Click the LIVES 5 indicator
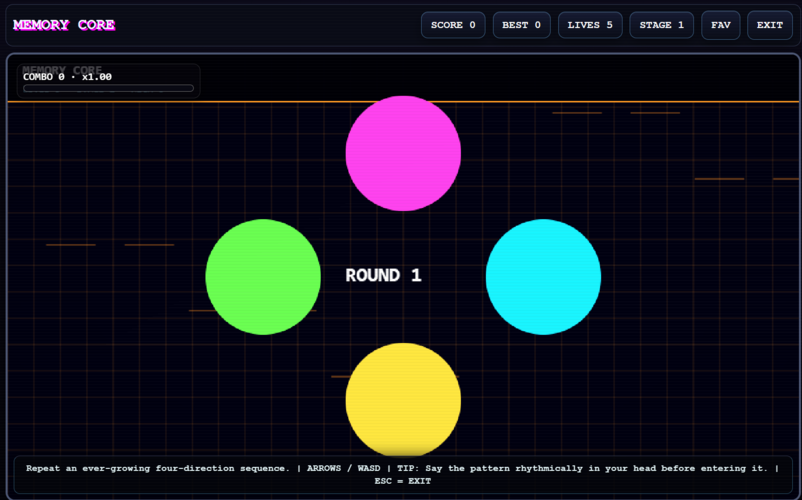This screenshot has width=802, height=500. coord(590,25)
